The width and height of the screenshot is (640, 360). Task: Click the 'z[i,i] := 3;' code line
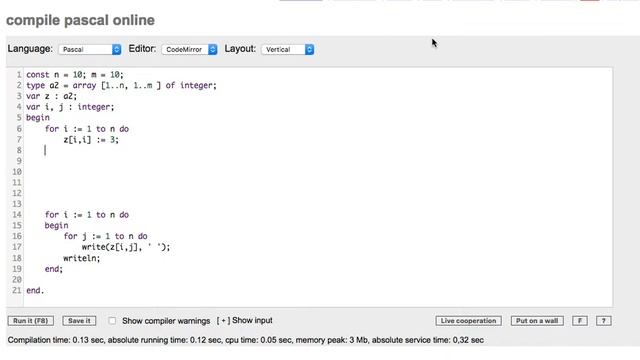91,140
